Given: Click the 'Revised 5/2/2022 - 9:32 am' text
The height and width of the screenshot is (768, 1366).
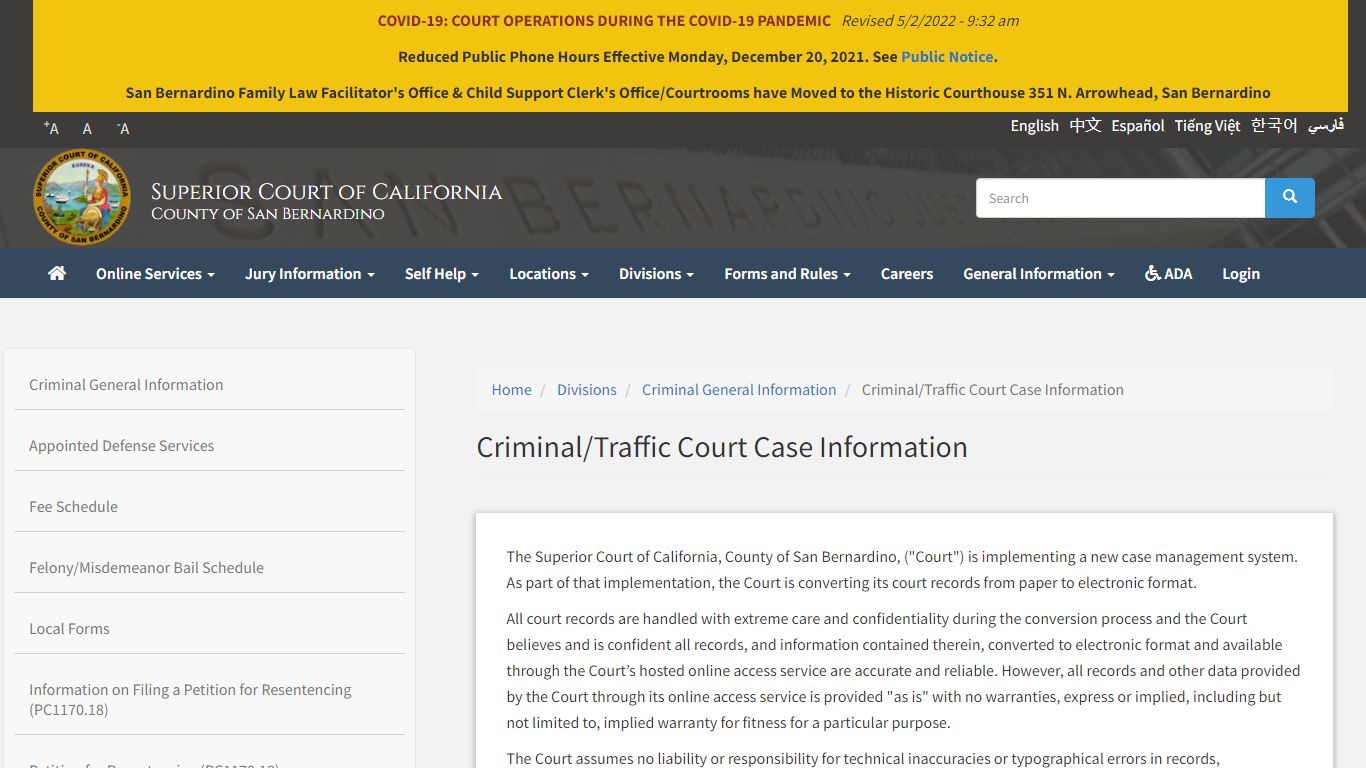Looking at the screenshot, I should coord(930,20).
